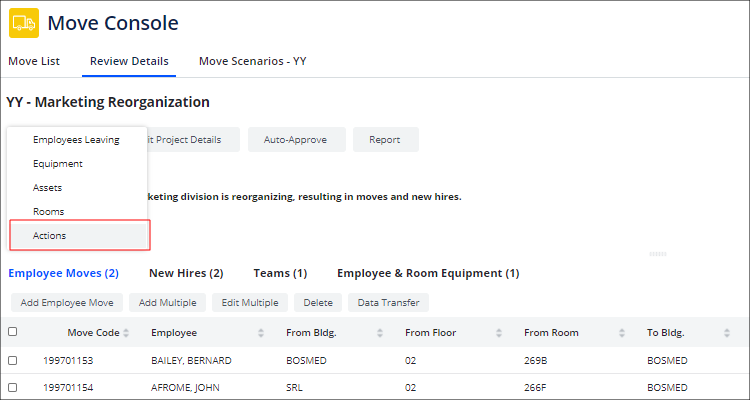The width and height of the screenshot is (750, 400).
Task: Sort by From Room column arrows
Action: [x=623, y=333]
